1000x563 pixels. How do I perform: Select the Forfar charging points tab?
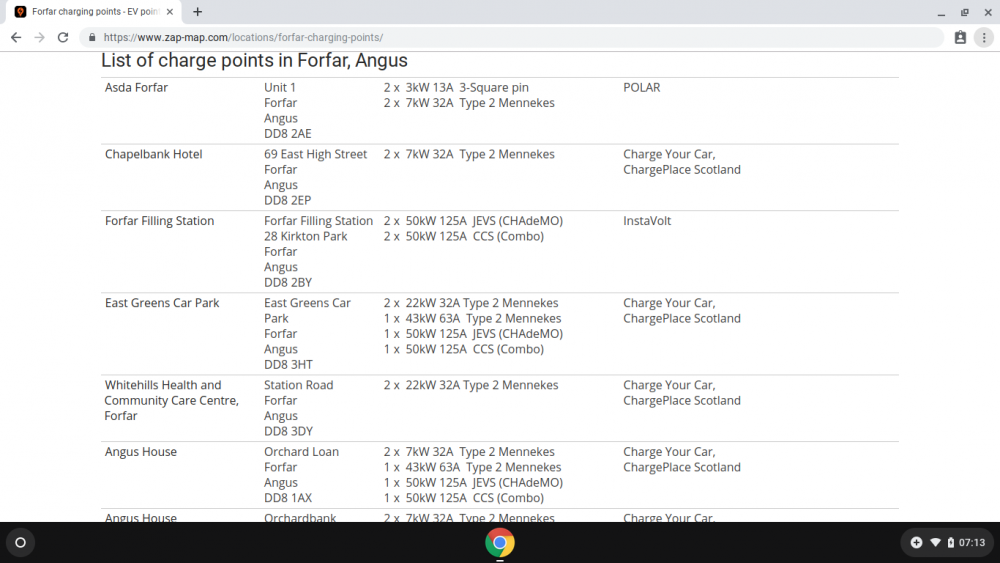[95, 11]
